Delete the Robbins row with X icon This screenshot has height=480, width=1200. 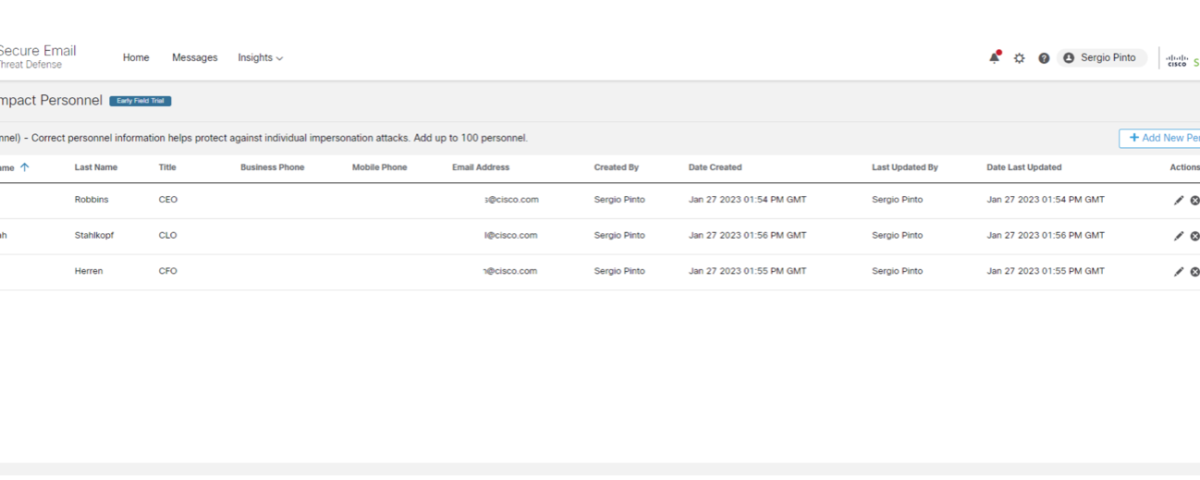[x=1195, y=201]
